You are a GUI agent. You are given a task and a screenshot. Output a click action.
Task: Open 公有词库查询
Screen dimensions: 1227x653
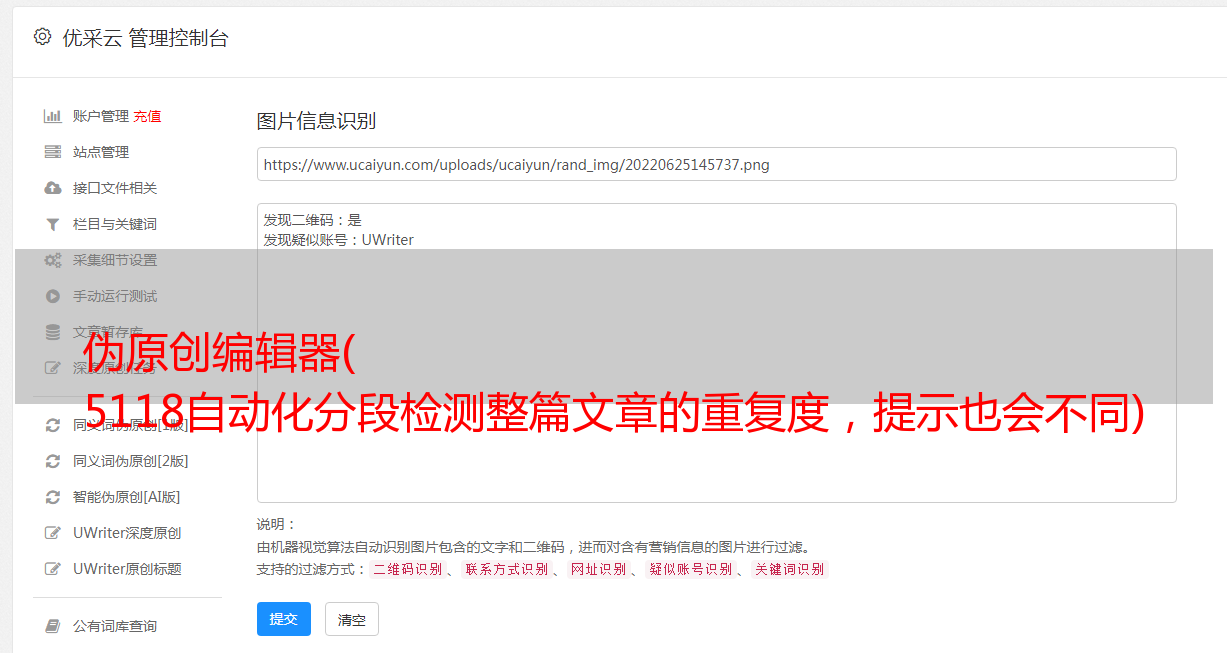(115, 626)
